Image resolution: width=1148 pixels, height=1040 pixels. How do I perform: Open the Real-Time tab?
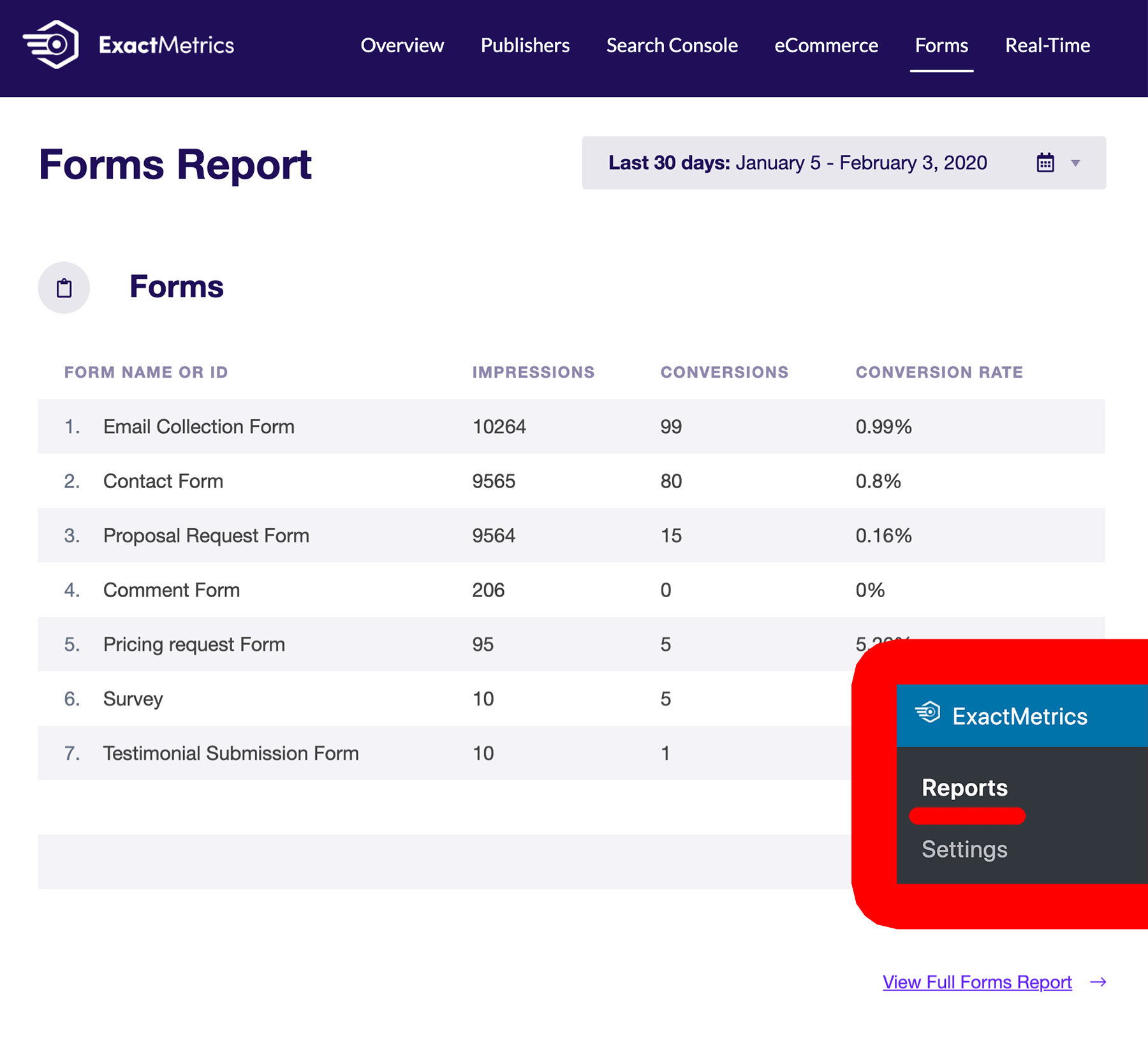click(x=1047, y=45)
